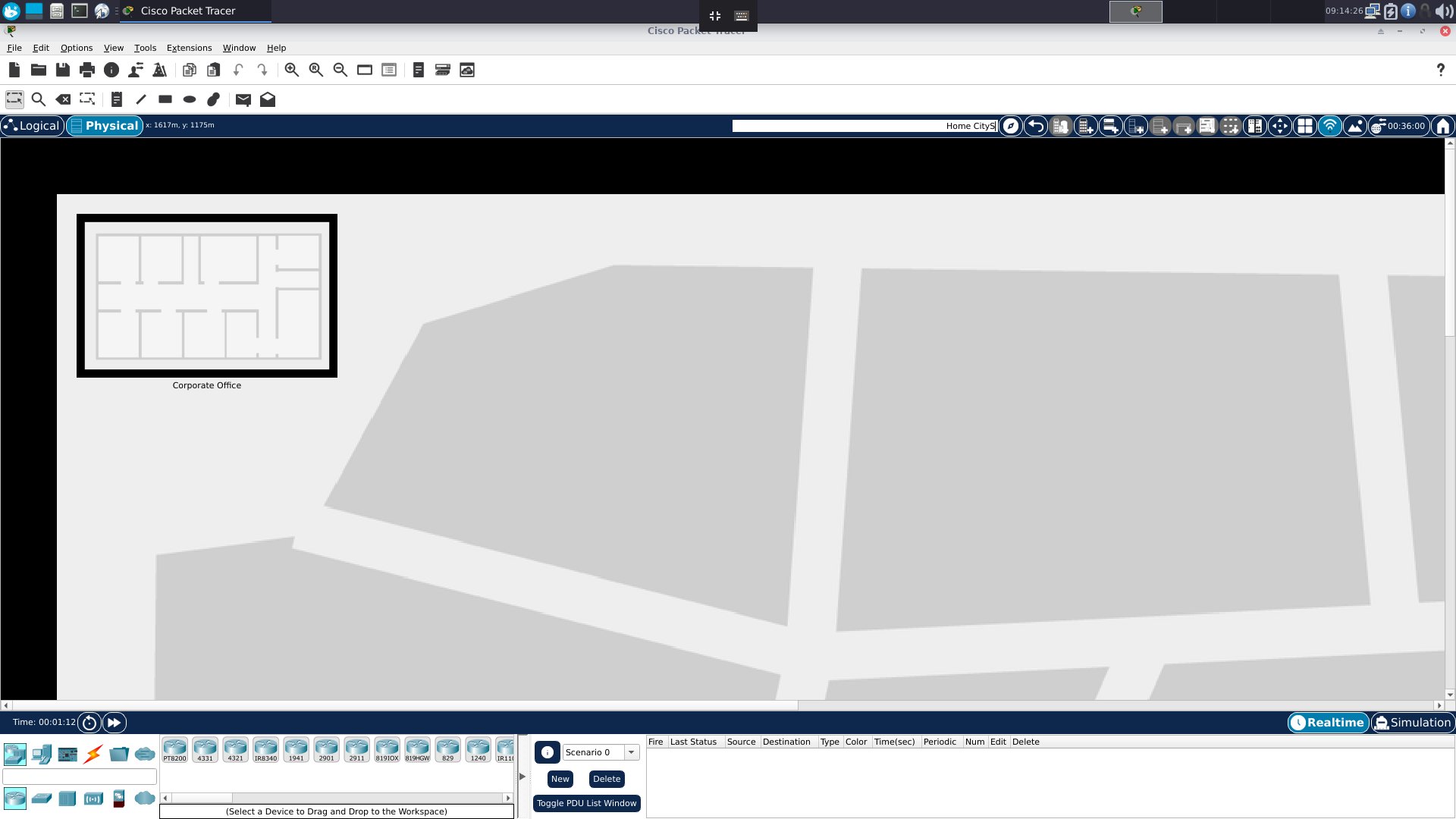This screenshot has width=1456, height=819.
Task: Switch to Logical workspace view
Action: (33, 126)
